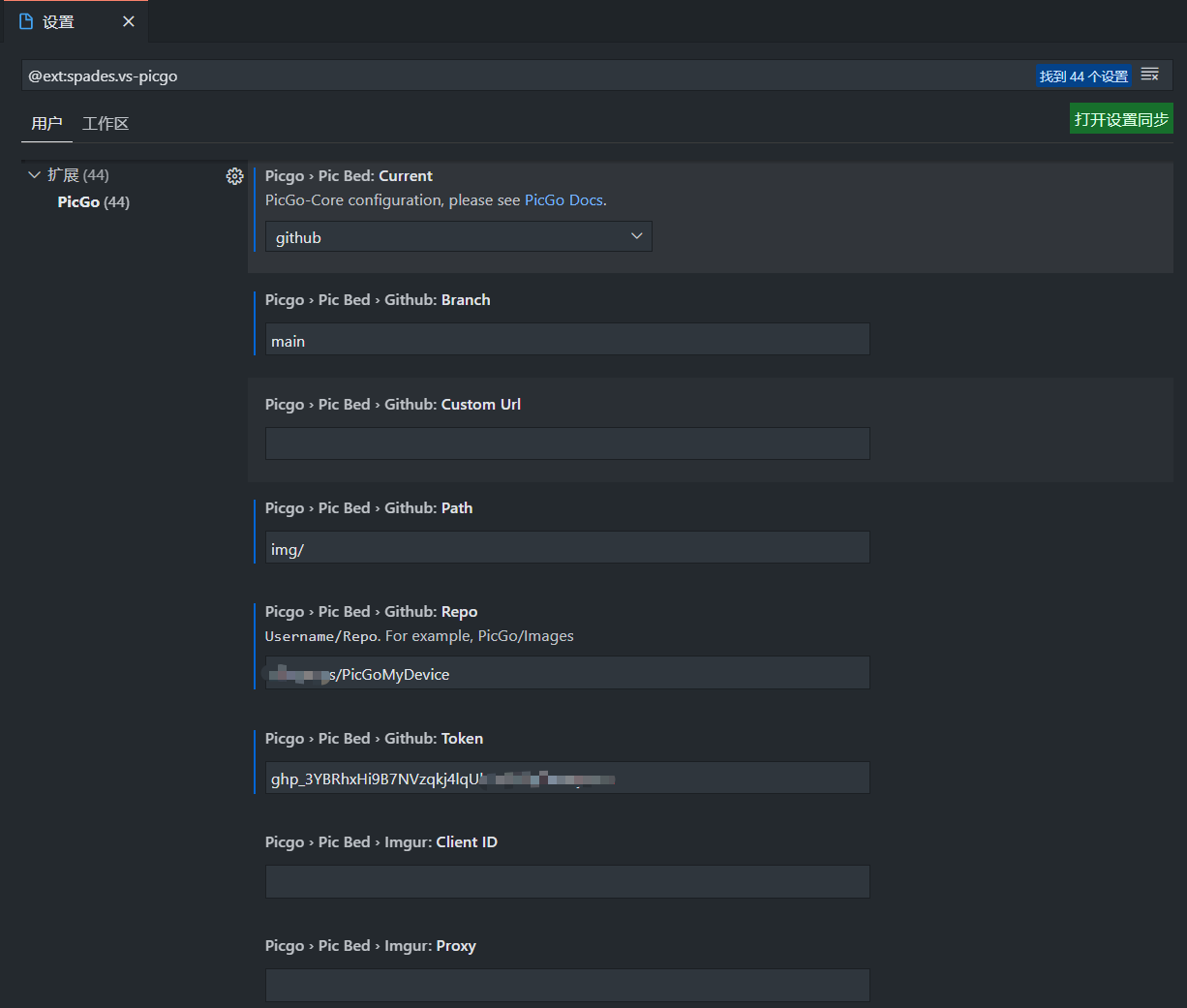Click the empty Github Custom Url field
Viewport: 1187px width, 1008px height.
[x=567, y=443]
